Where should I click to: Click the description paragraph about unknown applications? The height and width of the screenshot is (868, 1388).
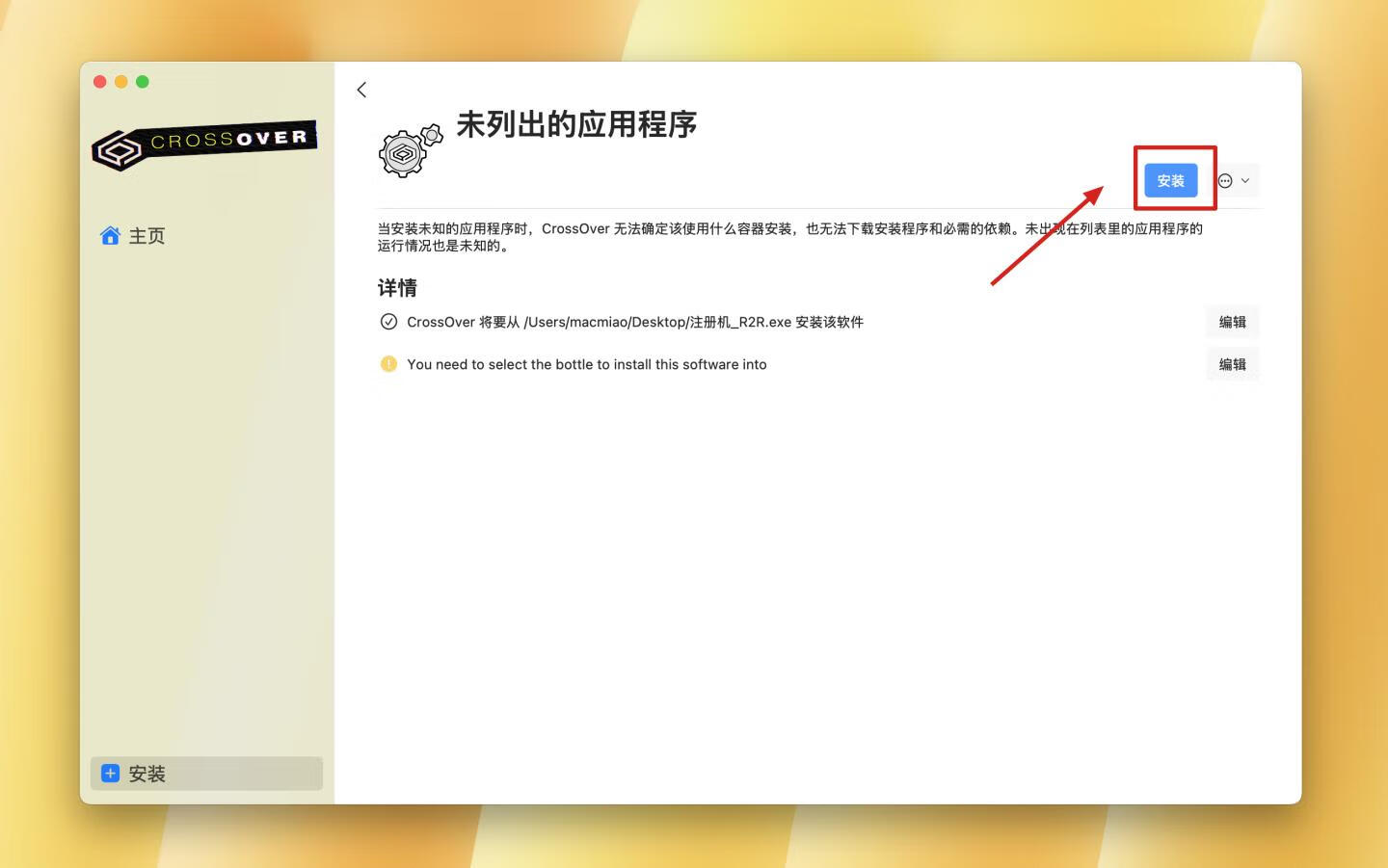click(790, 237)
